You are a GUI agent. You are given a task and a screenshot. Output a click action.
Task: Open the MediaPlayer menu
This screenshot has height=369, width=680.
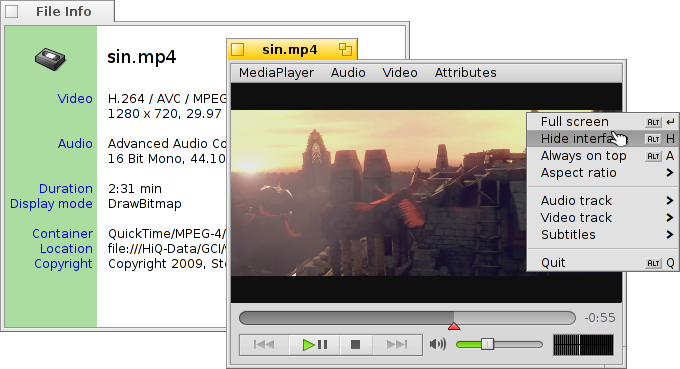click(276, 73)
